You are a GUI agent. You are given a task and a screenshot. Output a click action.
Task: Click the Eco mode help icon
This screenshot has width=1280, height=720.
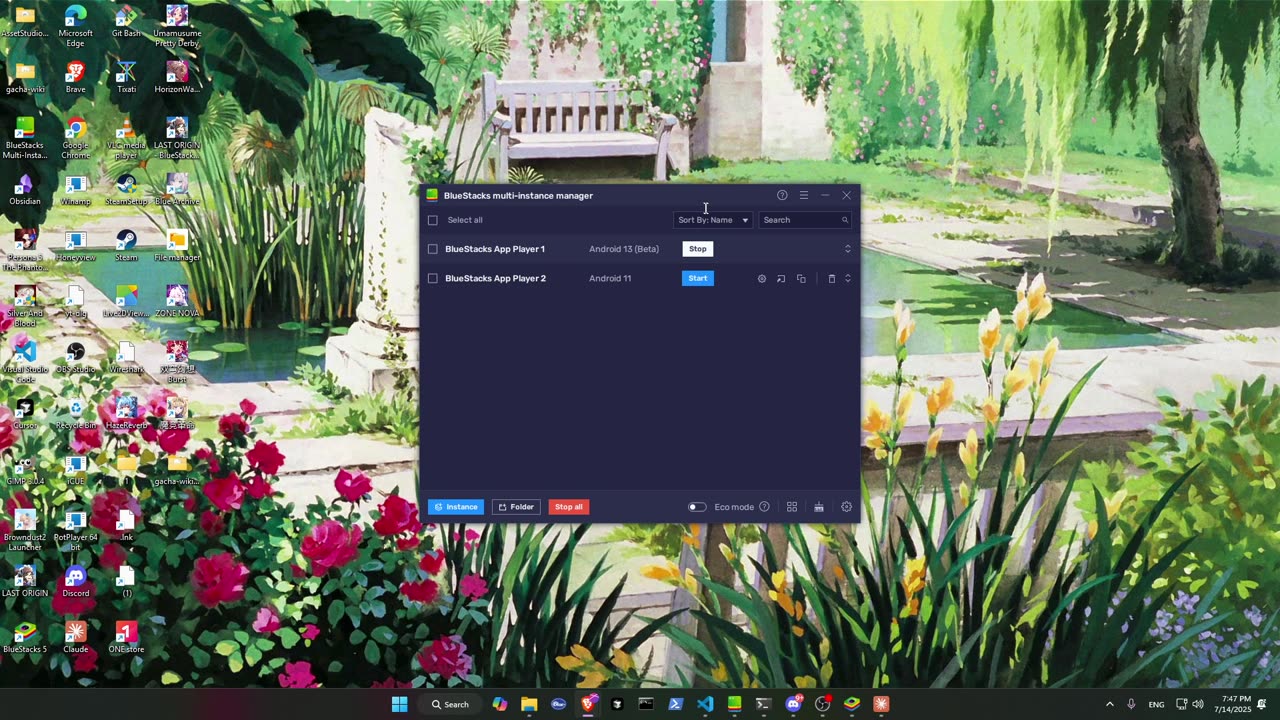[x=764, y=507]
